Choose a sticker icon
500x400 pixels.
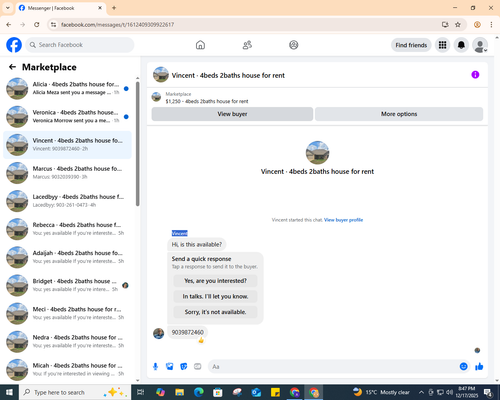(x=184, y=367)
